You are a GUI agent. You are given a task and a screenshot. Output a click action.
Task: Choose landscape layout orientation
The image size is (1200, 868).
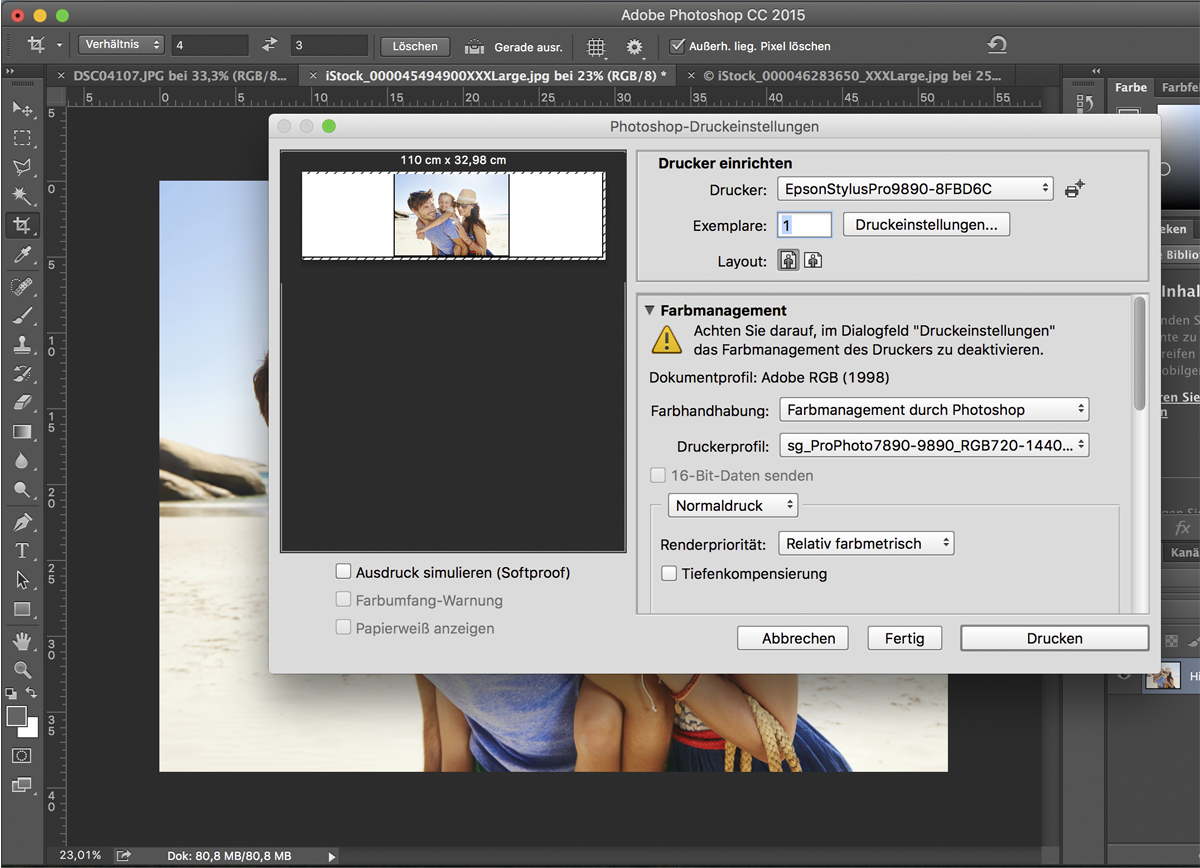click(x=813, y=261)
